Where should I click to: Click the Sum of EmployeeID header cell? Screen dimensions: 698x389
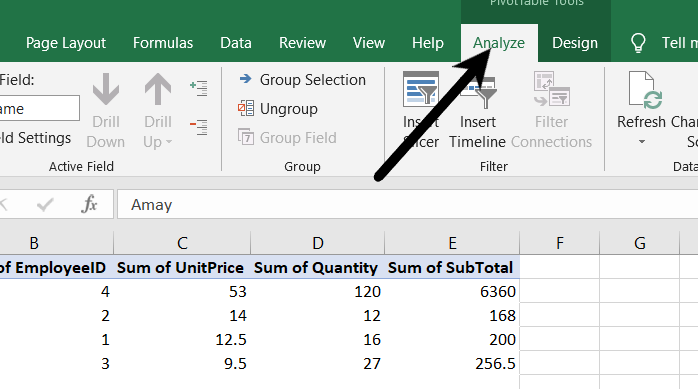[57, 267]
